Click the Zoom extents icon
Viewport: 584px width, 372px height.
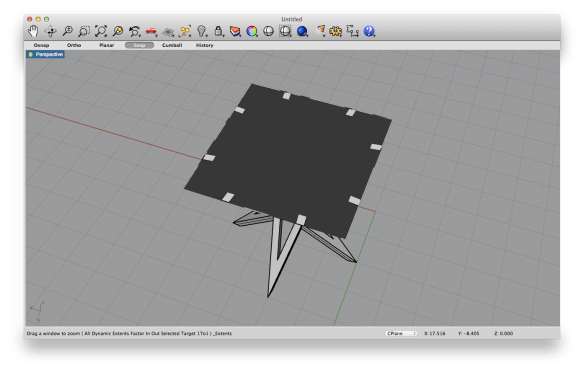pos(101,31)
